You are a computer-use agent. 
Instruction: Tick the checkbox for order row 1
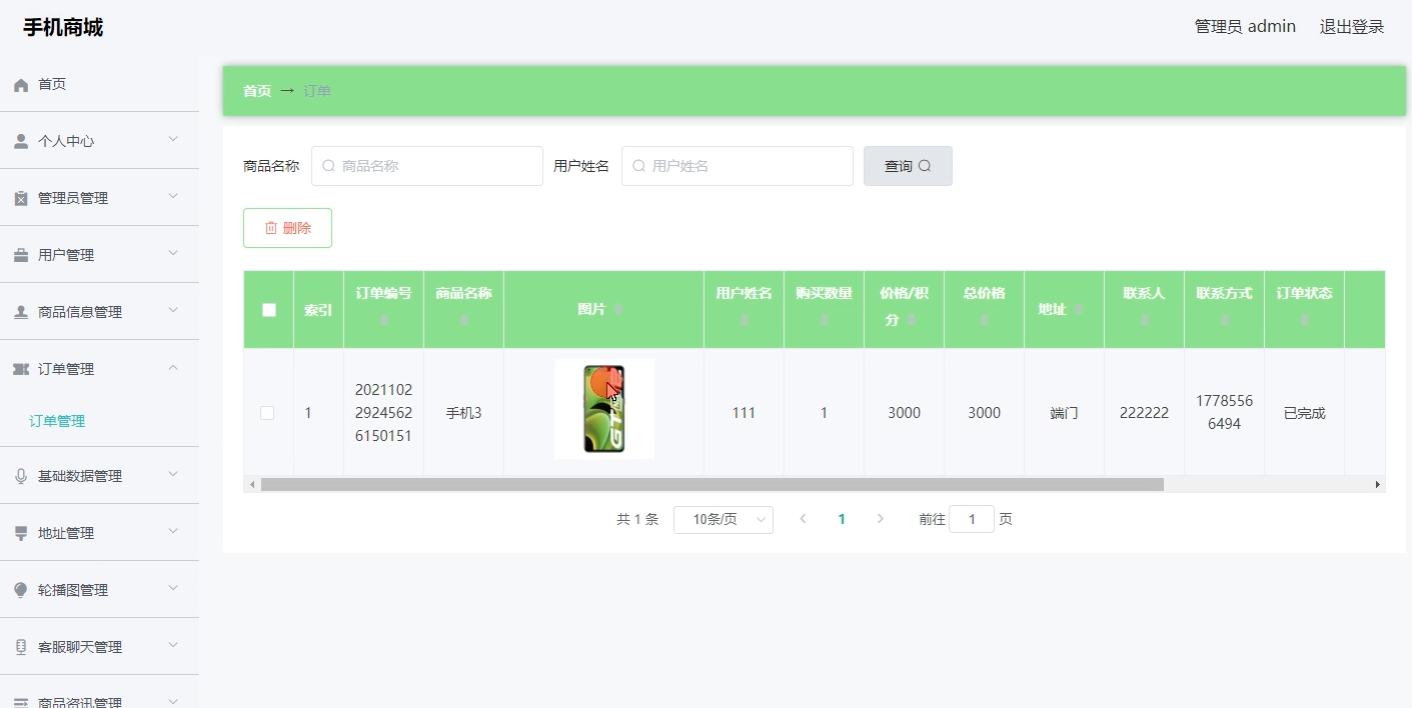coord(267,413)
